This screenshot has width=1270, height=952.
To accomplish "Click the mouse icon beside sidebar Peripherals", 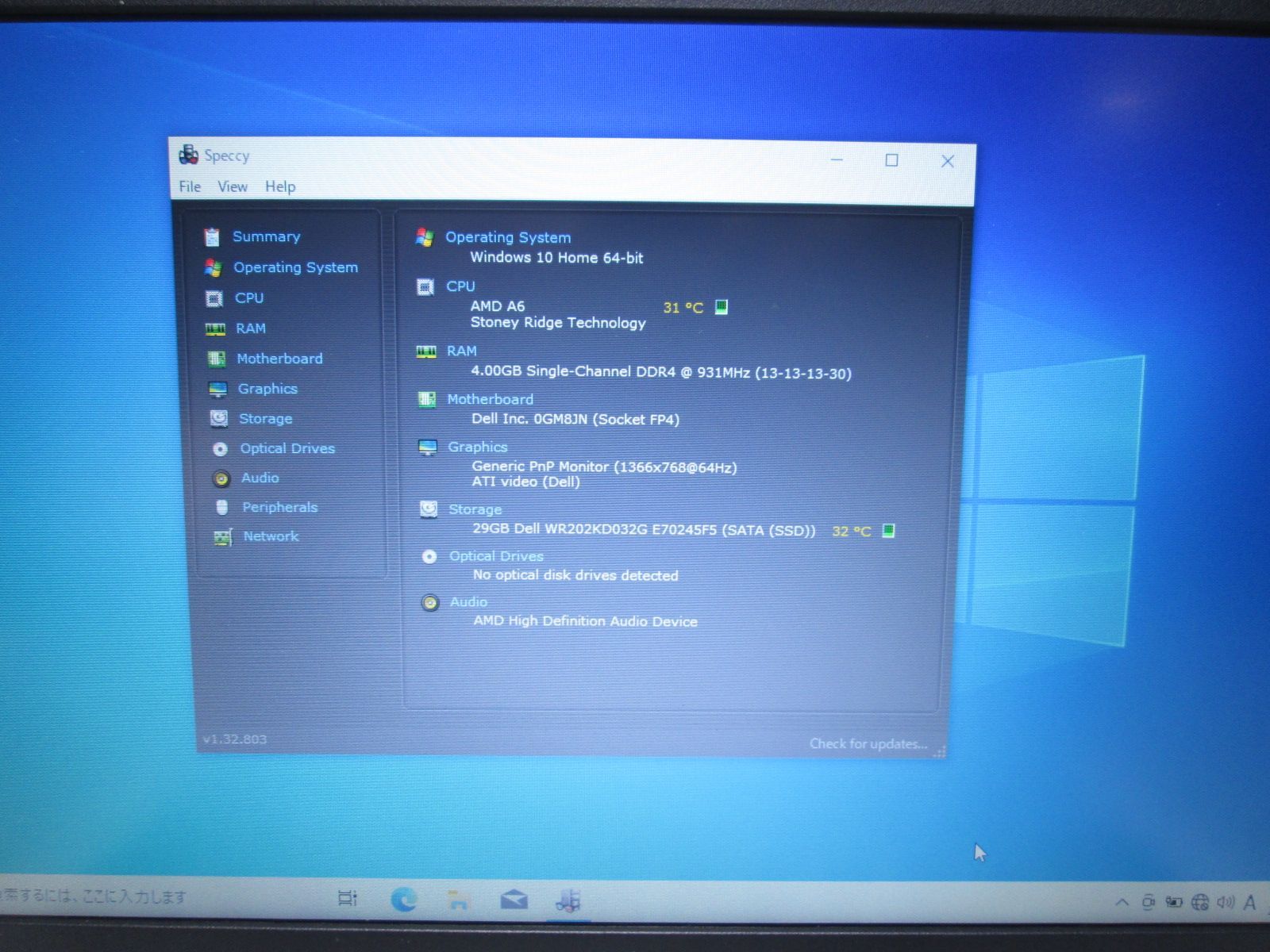I will [222, 507].
